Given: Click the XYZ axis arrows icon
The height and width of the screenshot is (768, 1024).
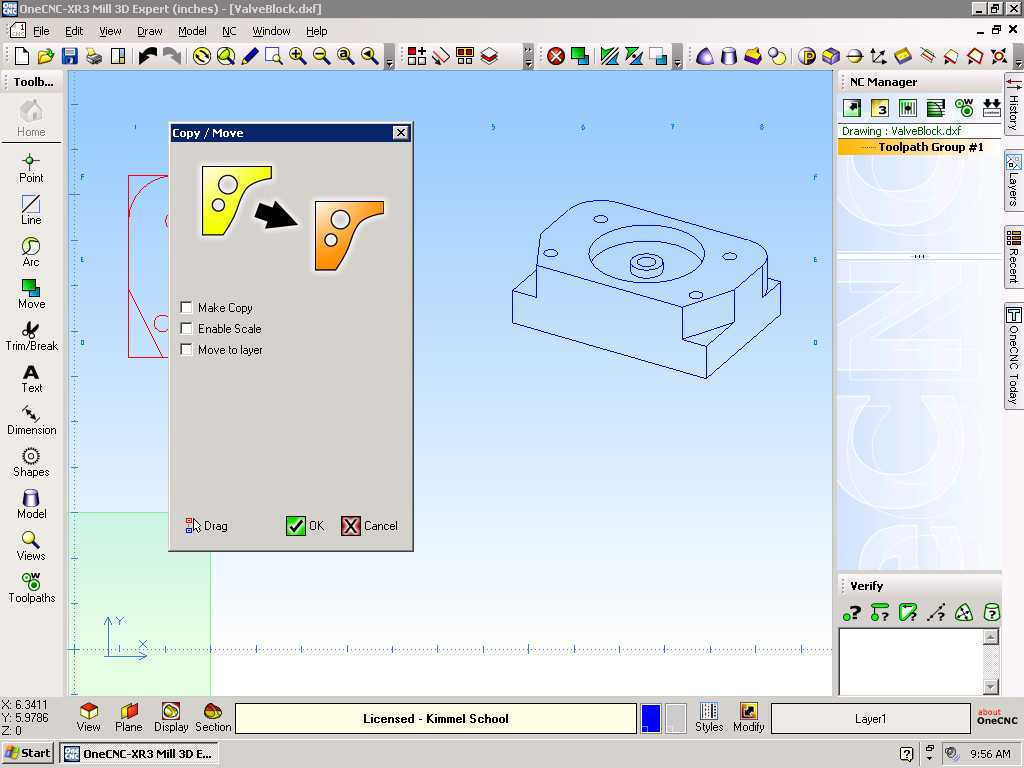Looking at the screenshot, I should click(878, 56).
